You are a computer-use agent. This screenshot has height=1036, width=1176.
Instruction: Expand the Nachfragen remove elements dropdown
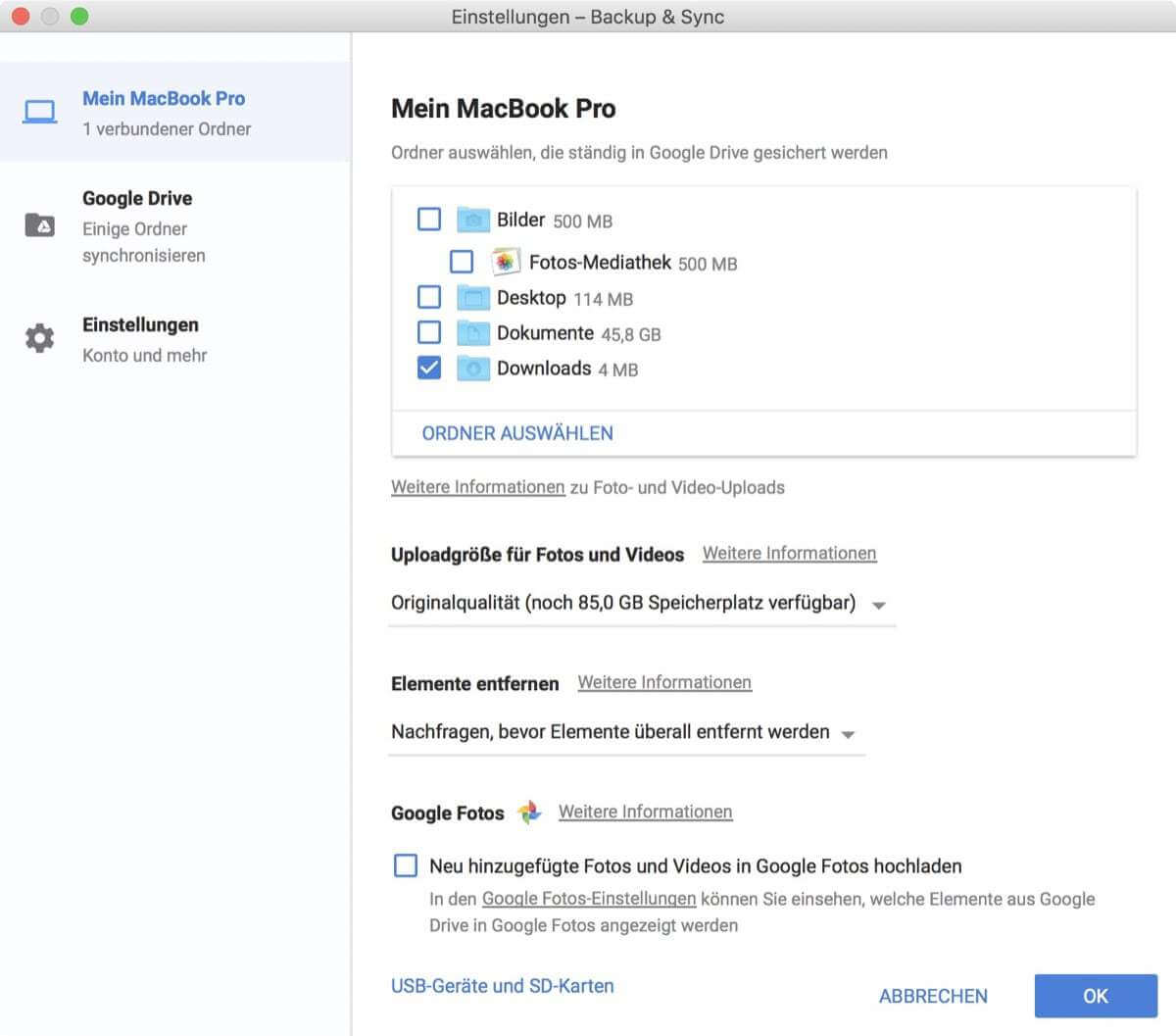click(625, 733)
